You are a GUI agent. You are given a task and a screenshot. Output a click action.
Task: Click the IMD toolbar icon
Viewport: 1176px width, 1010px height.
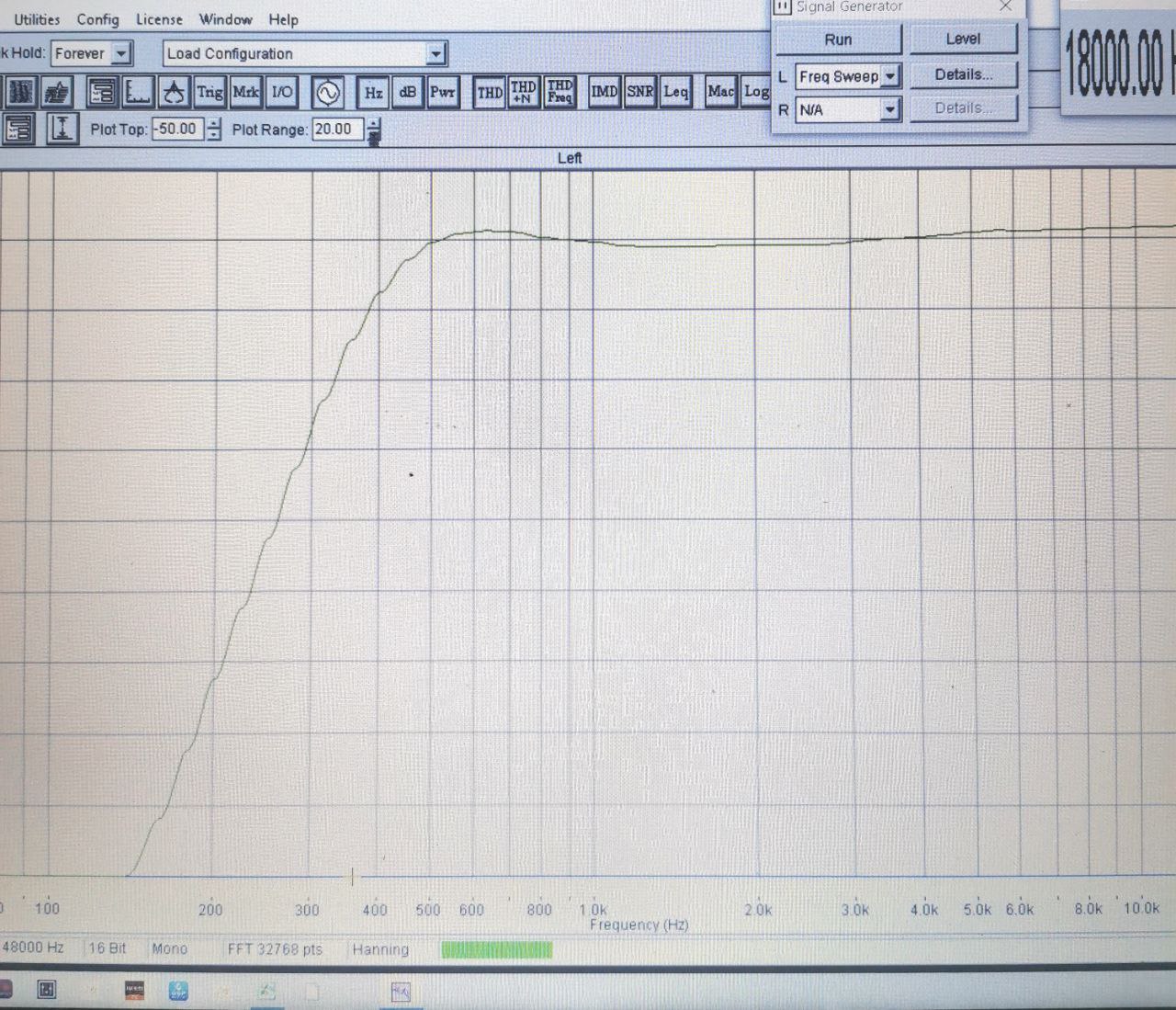604,92
